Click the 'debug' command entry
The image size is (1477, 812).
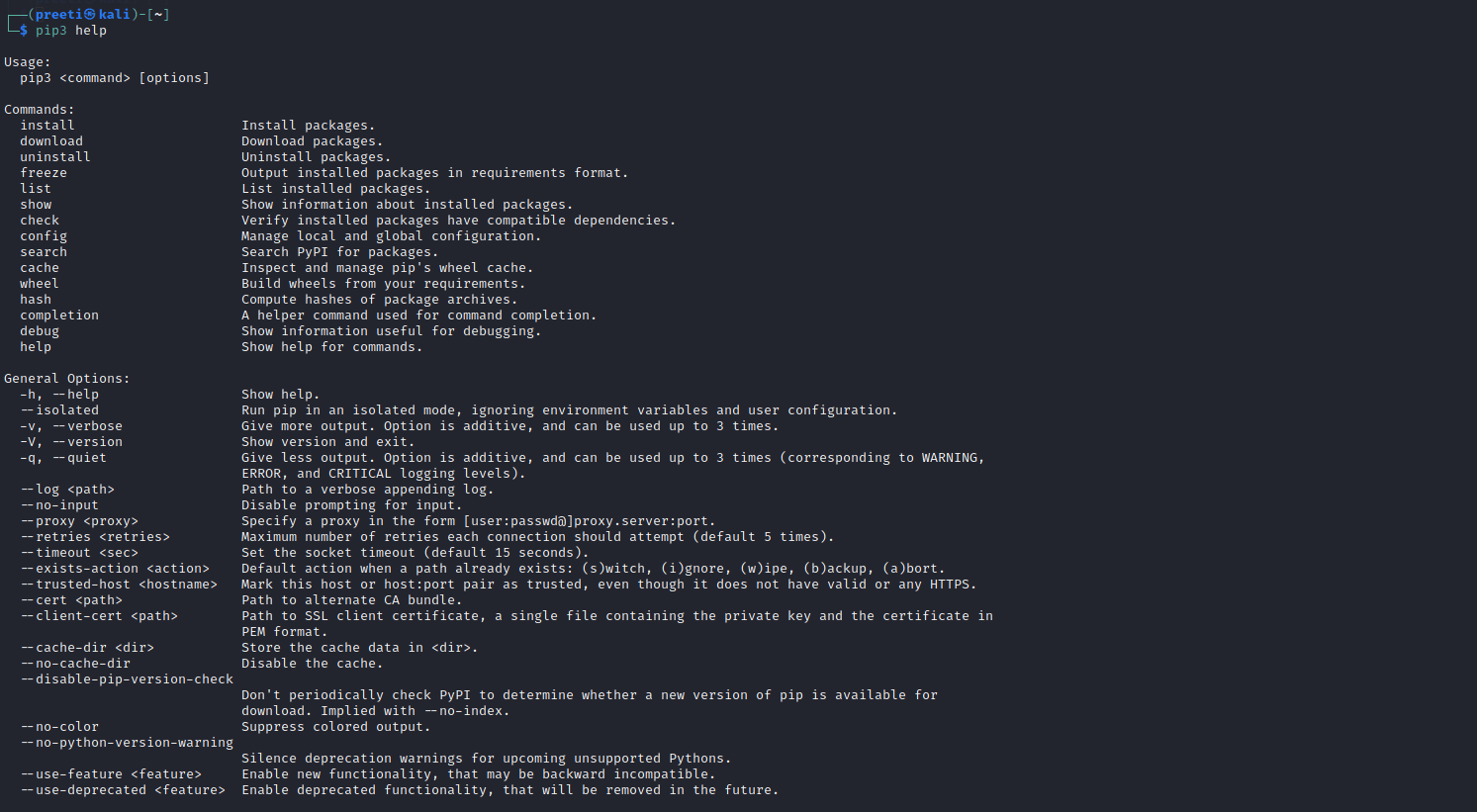(40, 331)
